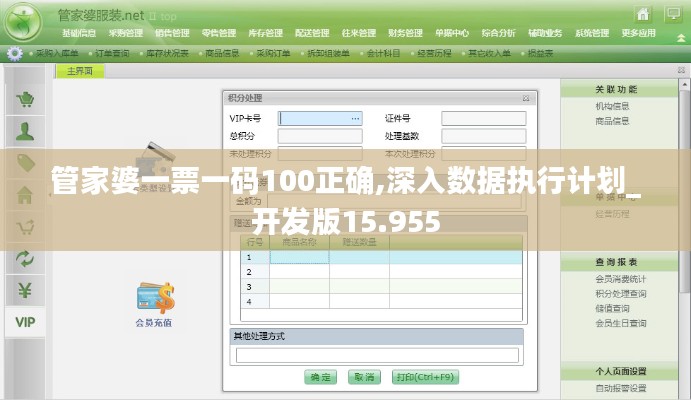Viewport: 691px width, 400px height.
Task: Open 采购订单 shortcut
Action: (x=273, y=53)
